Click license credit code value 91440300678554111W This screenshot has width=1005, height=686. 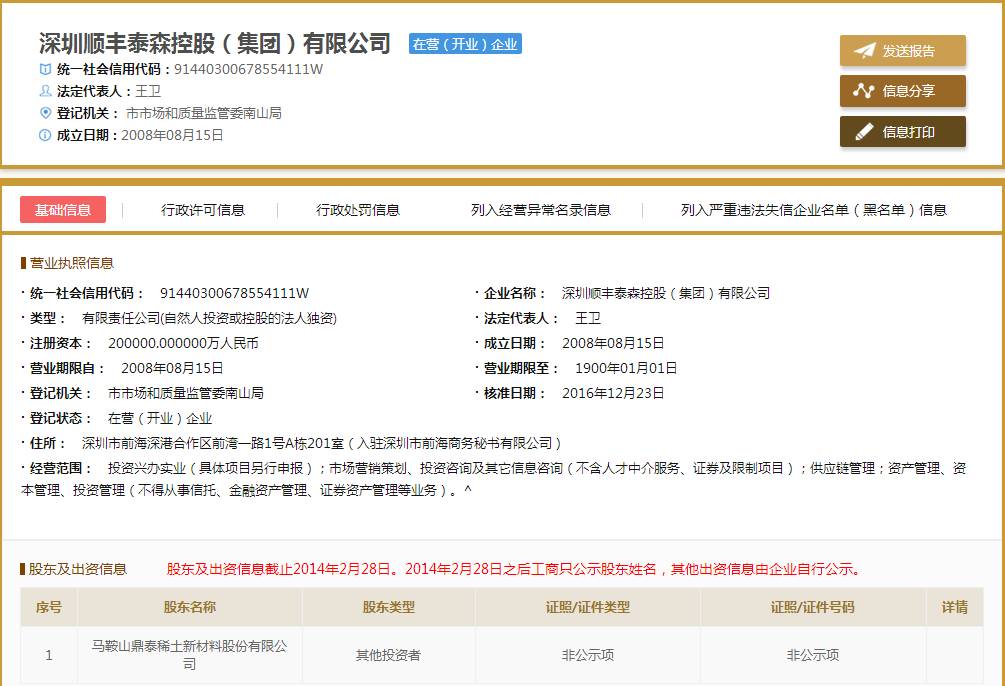[x=235, y=293]
